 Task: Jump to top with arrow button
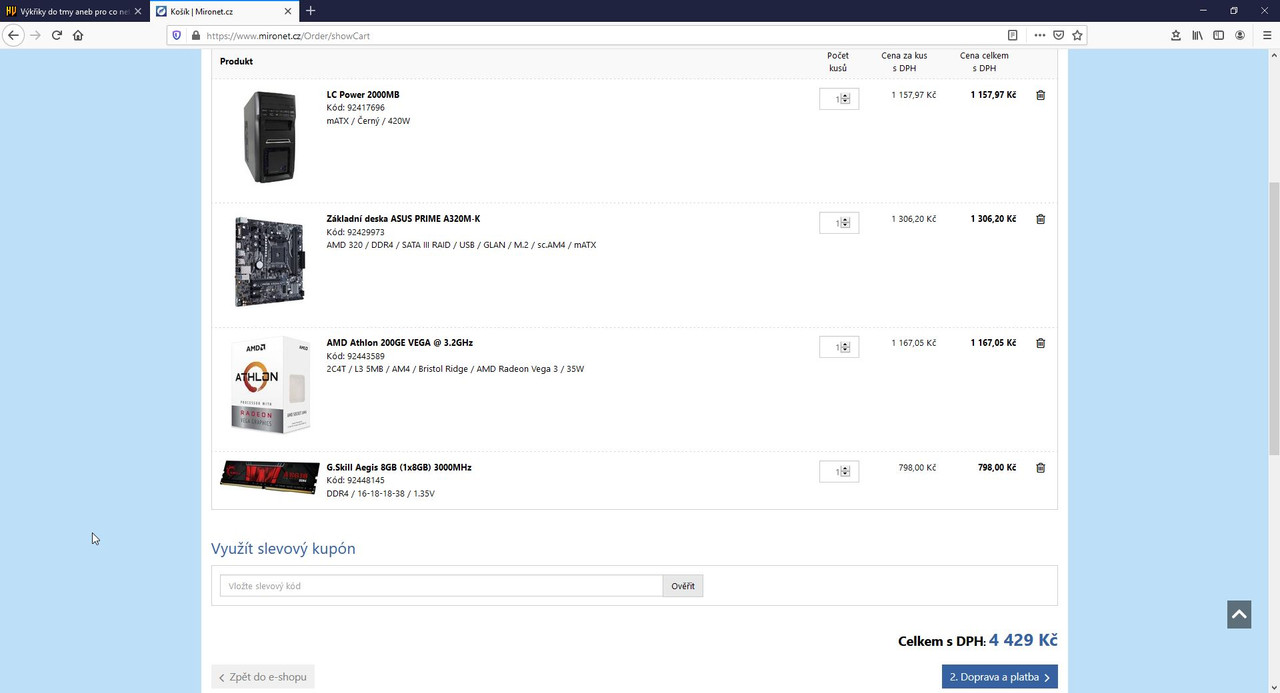[1239, 615]
